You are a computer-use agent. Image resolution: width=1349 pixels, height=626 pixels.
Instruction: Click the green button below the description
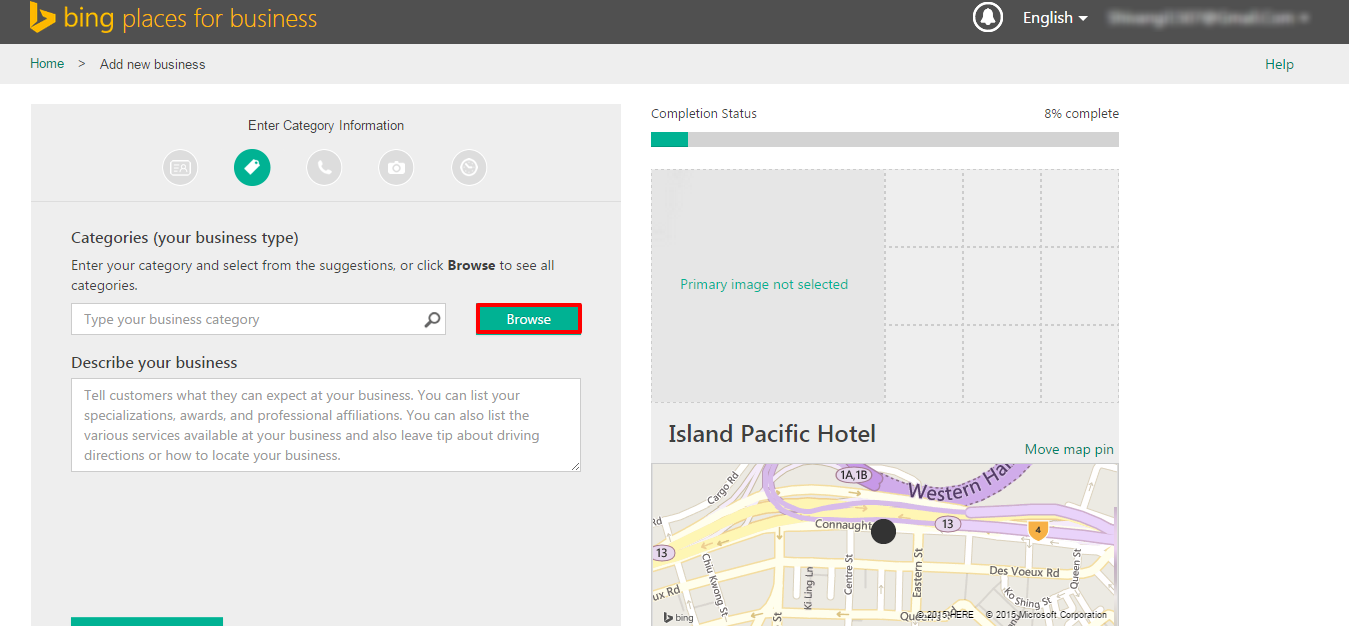[147, 622]
